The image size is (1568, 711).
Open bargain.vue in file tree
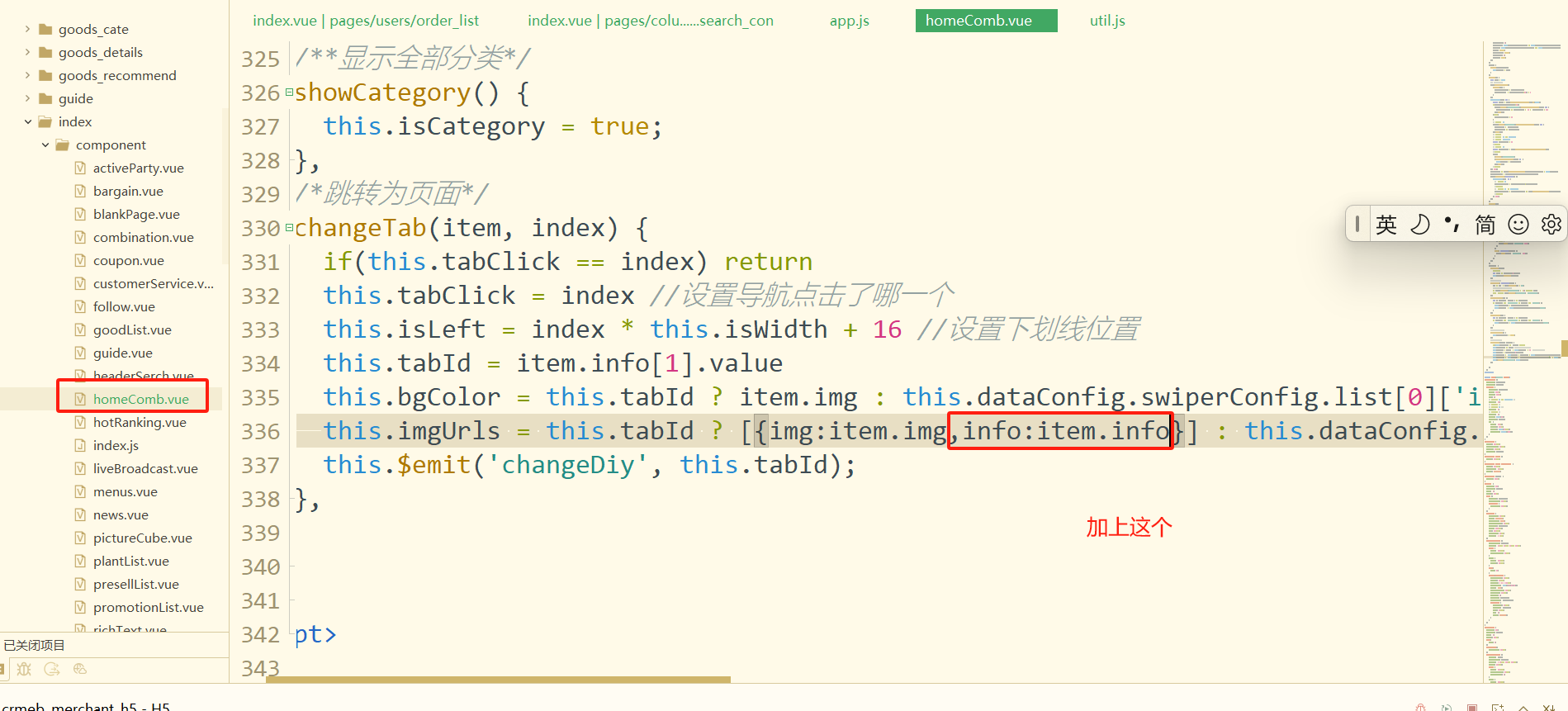click(x=128, y=191)
